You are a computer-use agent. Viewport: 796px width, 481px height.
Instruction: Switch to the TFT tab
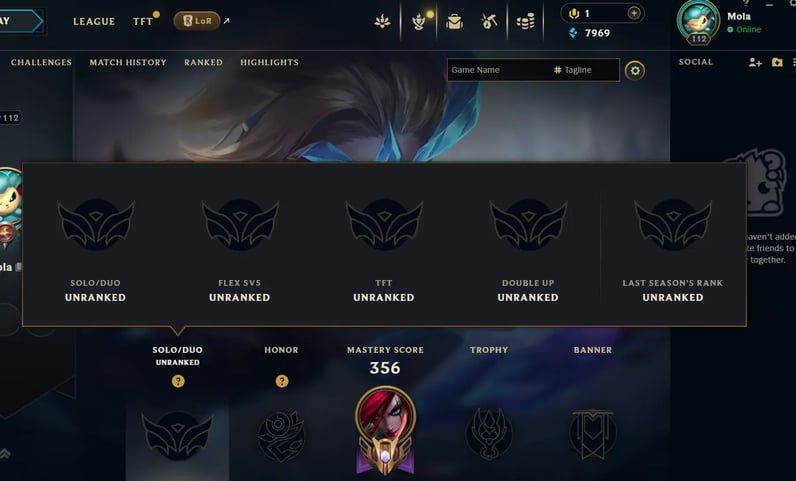(x=143, y=21)
